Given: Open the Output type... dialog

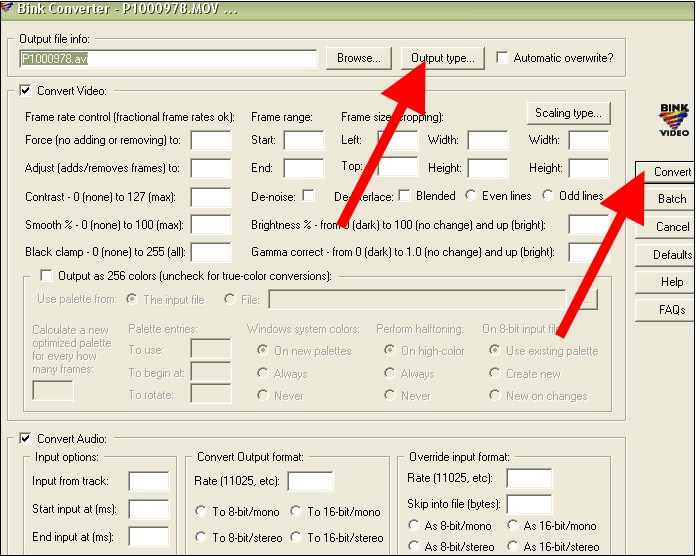Looking at the screenshot, I should pyautogui.click(x=442, y=58).
